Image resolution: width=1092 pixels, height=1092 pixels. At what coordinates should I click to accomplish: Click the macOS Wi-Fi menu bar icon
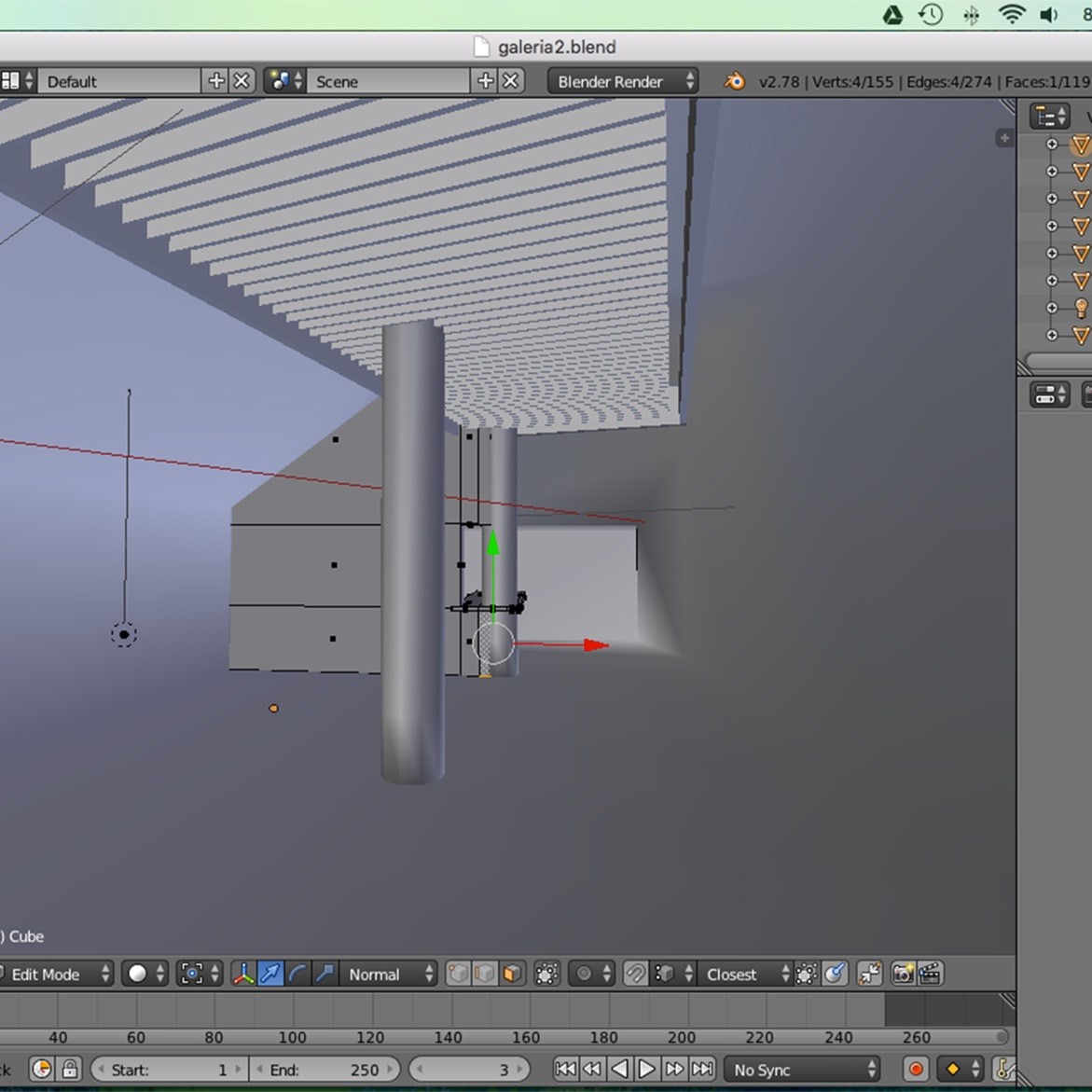coord(1011,14)
